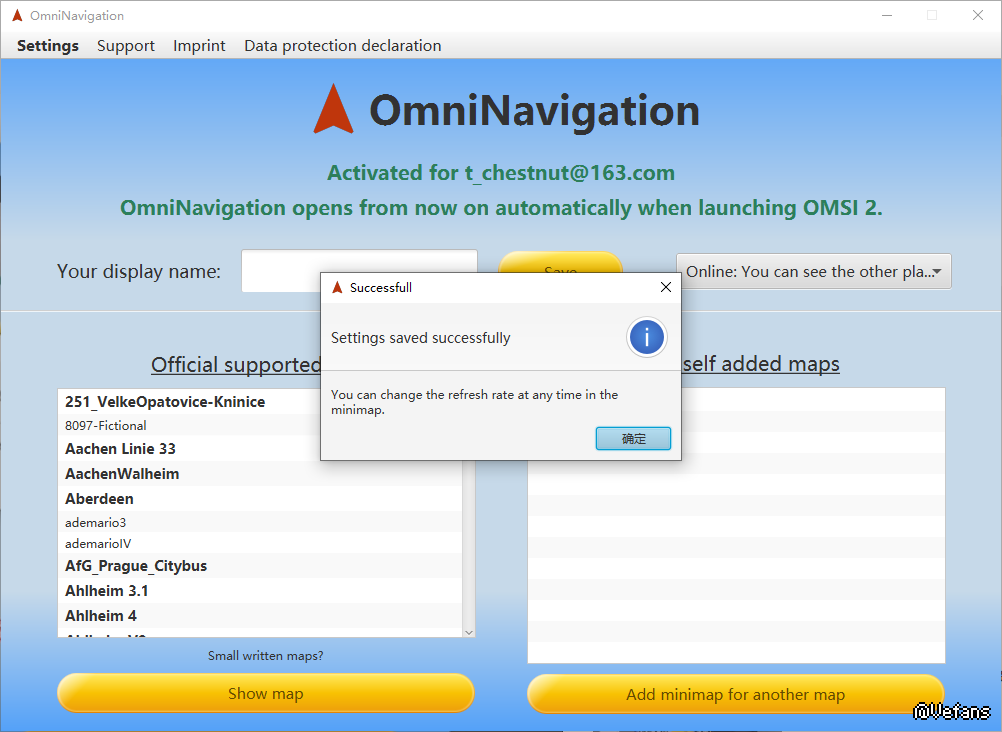Click the Small written maps? link

266,655
